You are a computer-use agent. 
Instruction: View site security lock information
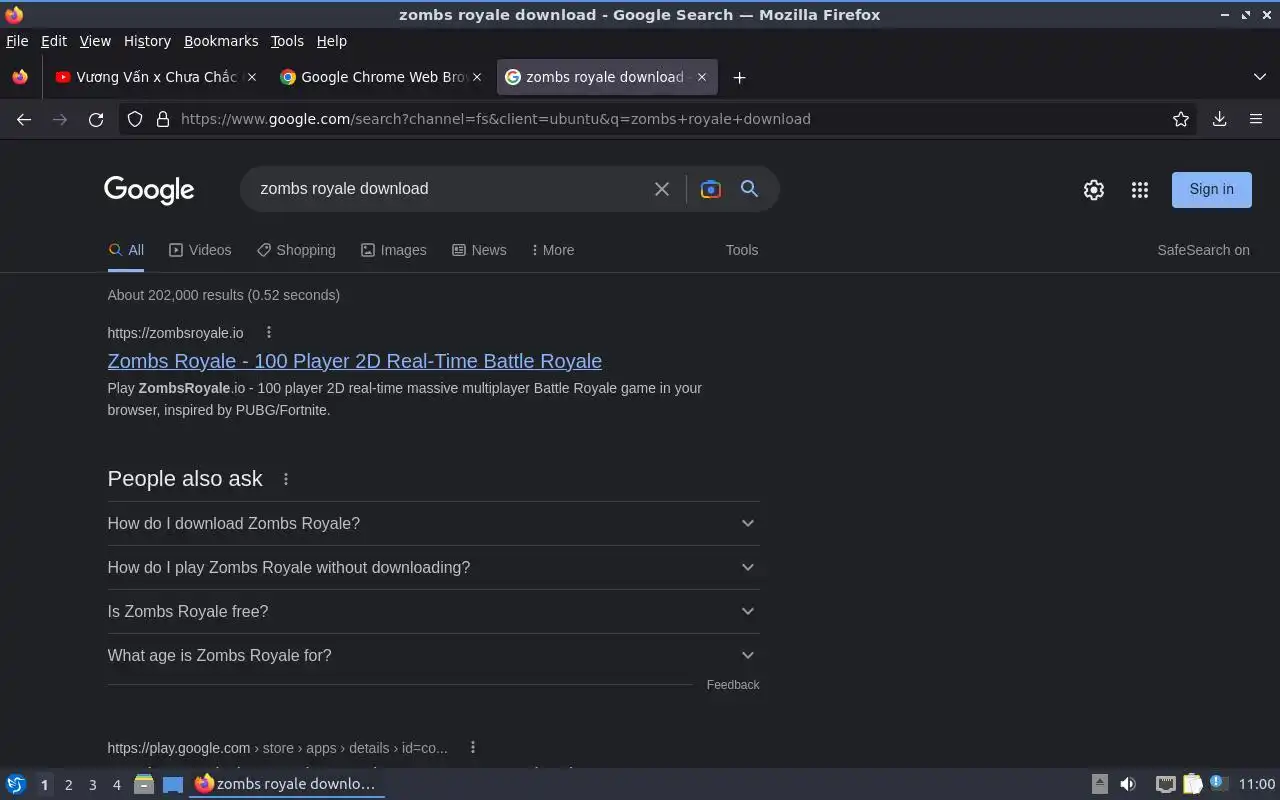point(163,119)
